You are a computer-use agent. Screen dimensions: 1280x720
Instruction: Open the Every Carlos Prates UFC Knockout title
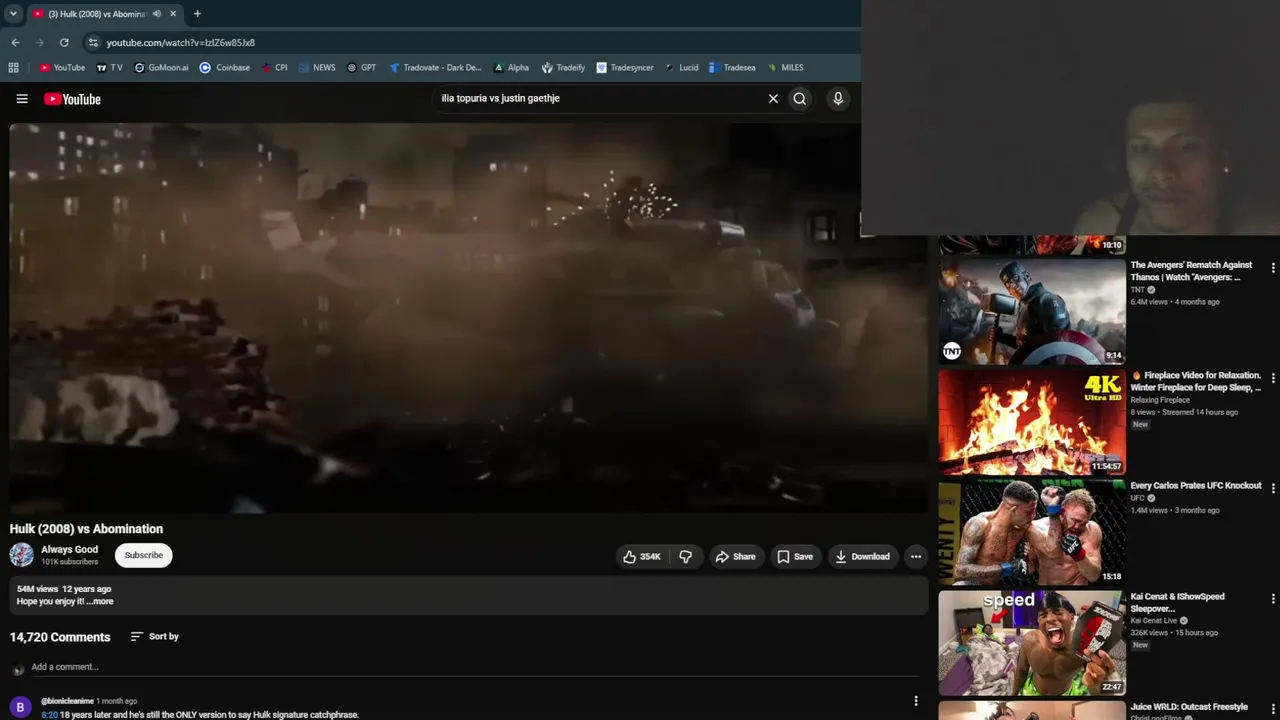[x=1196, y=486]
